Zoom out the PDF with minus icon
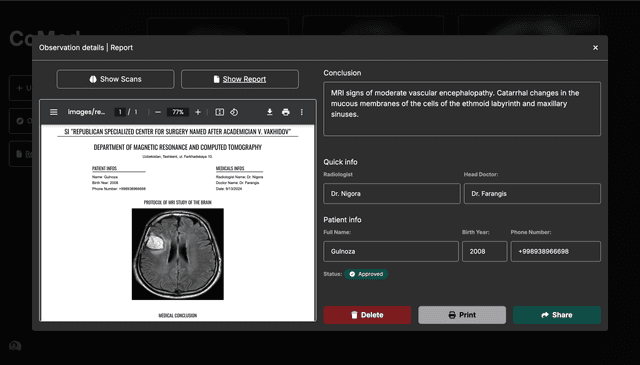The image size is (640, 365). pyautogui.click(x=158, y=112)
